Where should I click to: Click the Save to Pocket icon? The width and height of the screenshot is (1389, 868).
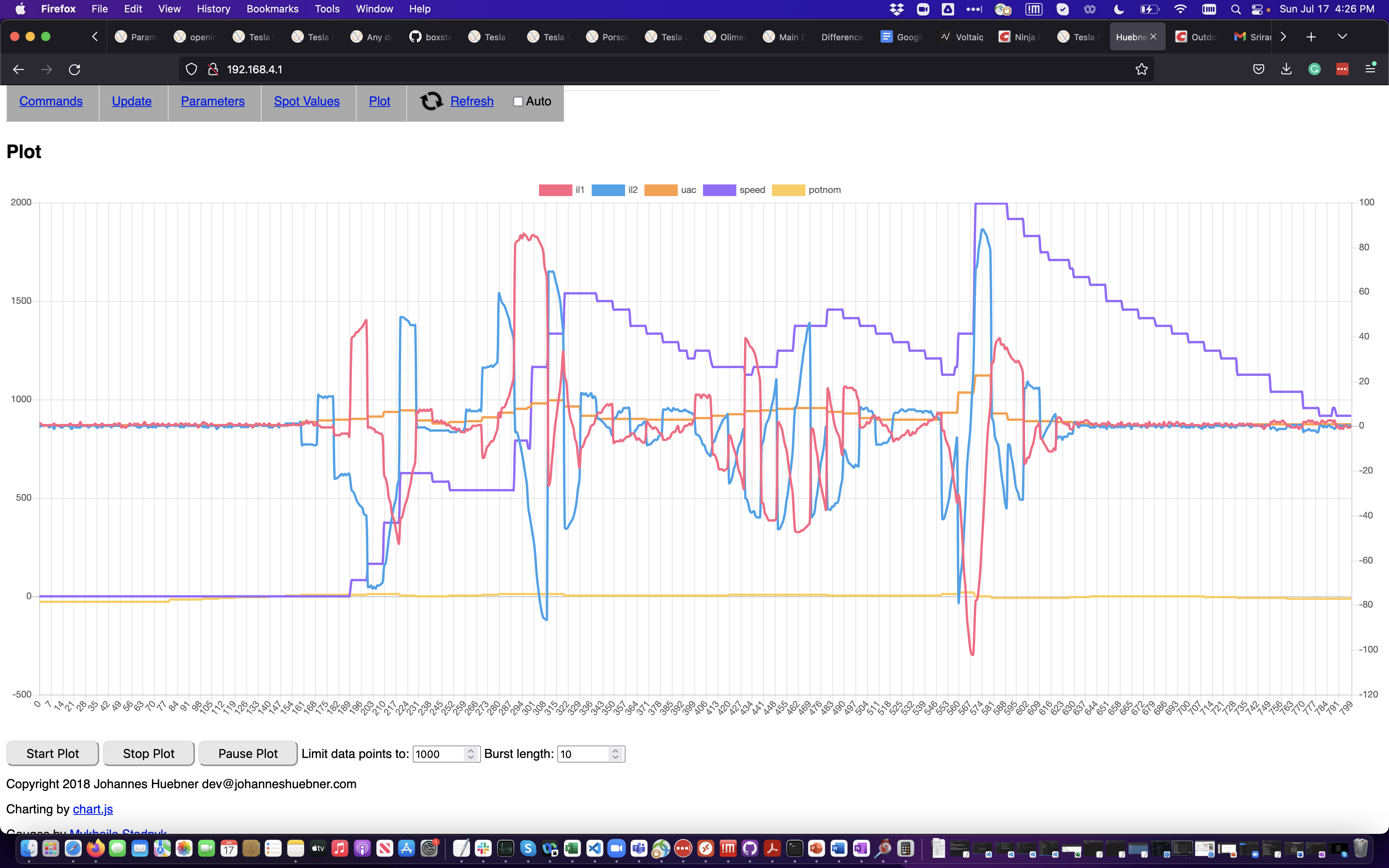pos(1259,69)
